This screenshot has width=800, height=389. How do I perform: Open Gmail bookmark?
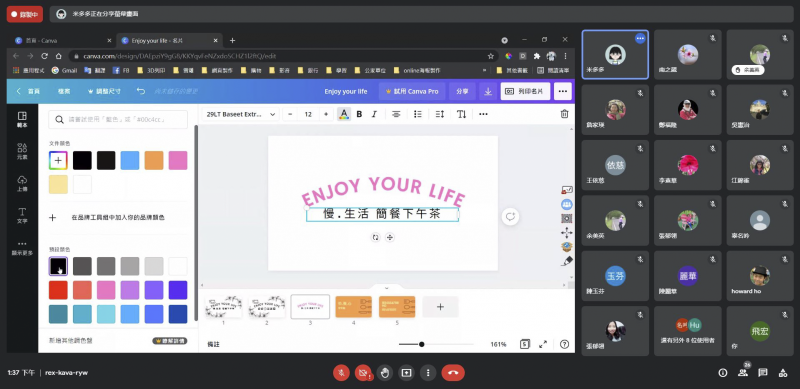[x=64, y=70]
